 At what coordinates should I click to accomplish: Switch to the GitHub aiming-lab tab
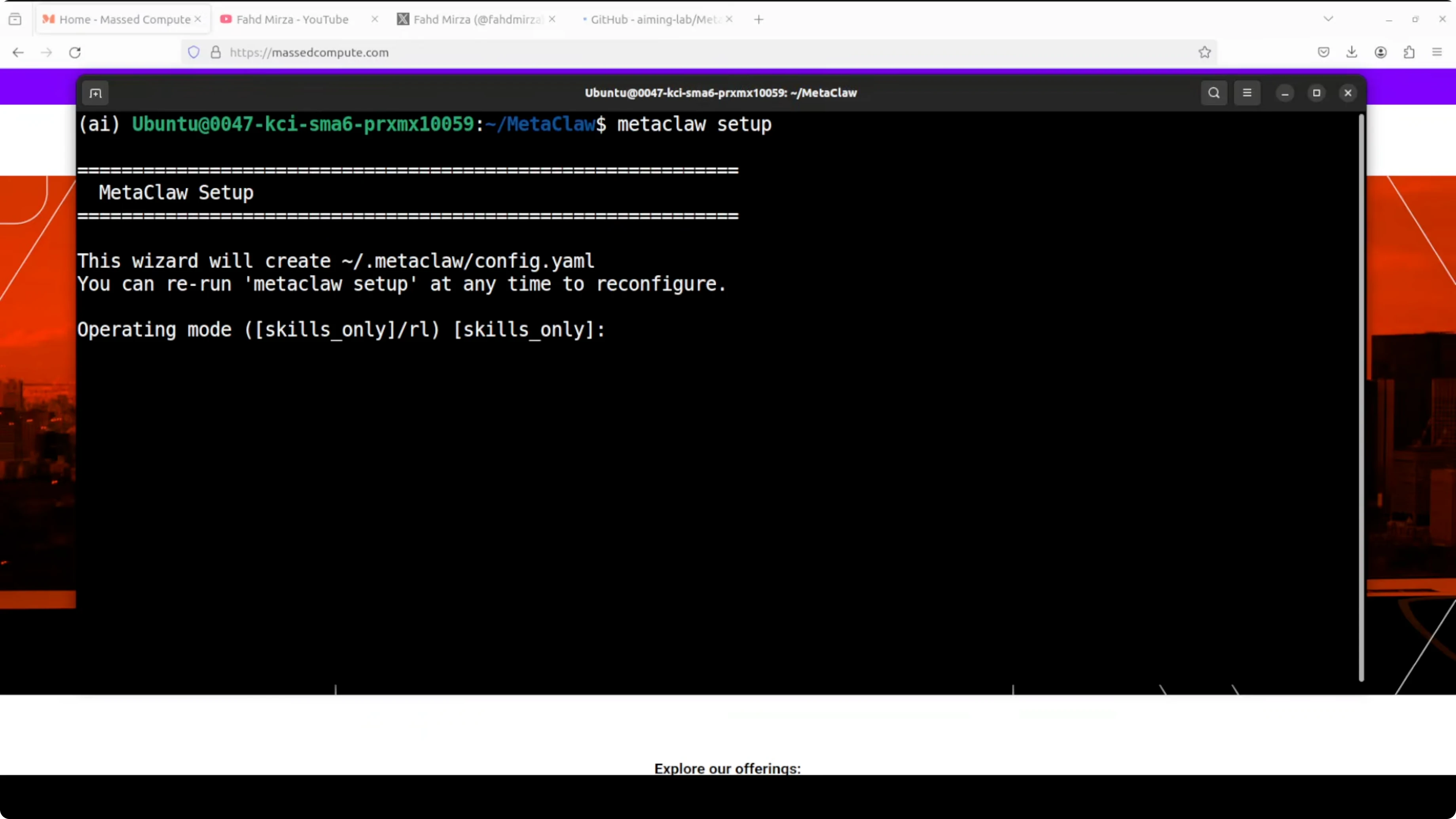650,19
